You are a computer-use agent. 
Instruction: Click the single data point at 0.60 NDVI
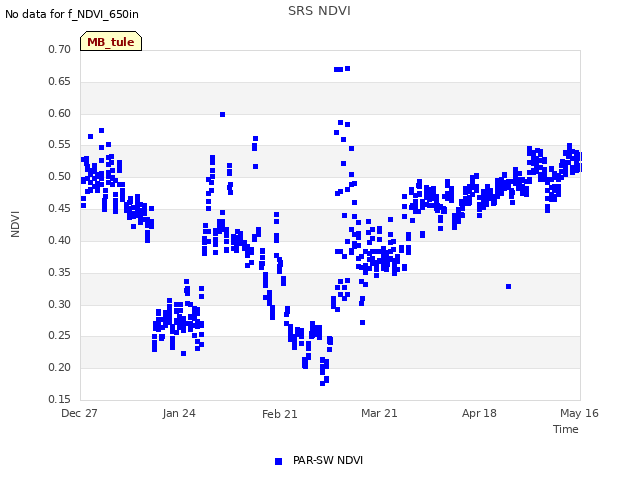tap(222, 114)
